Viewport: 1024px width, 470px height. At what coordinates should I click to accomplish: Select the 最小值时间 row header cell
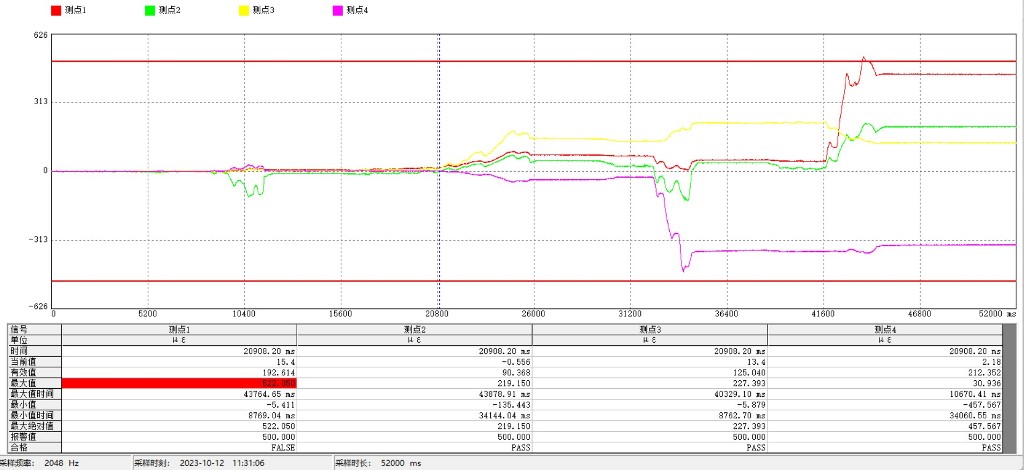(34, 415)
